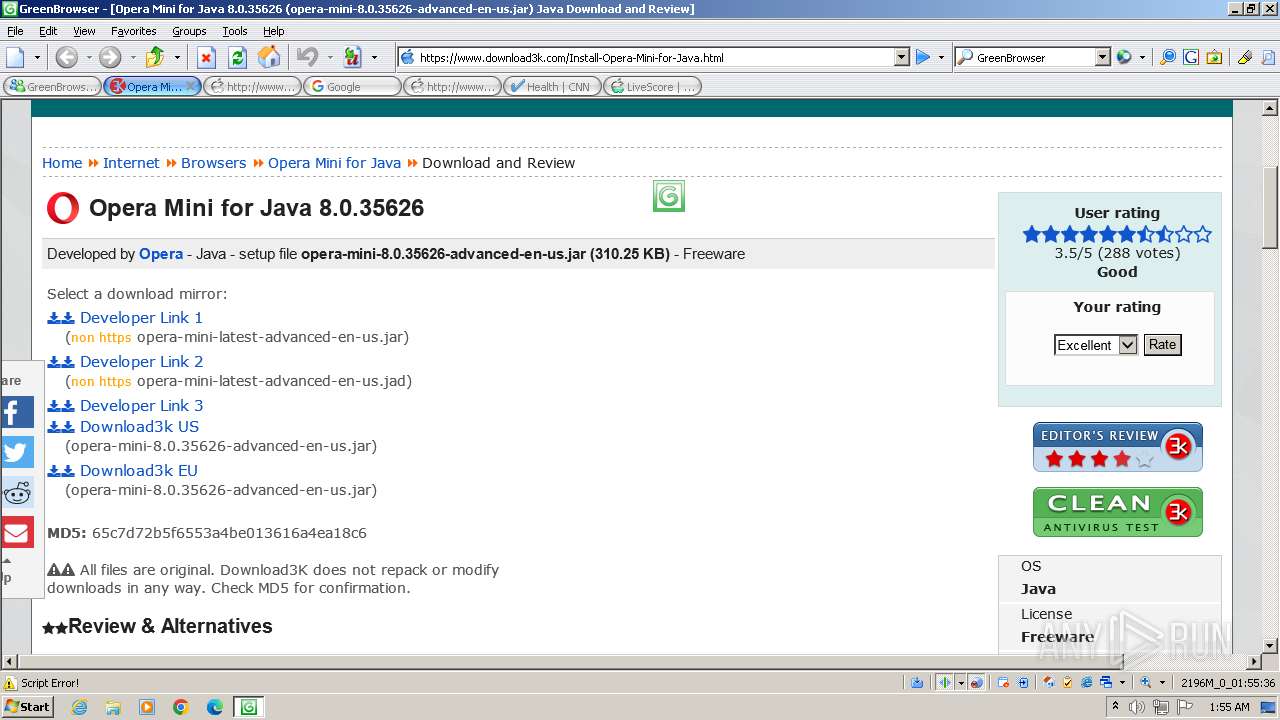
Task: Click the status bar zoom magnifier icon
Action: 1146,682
